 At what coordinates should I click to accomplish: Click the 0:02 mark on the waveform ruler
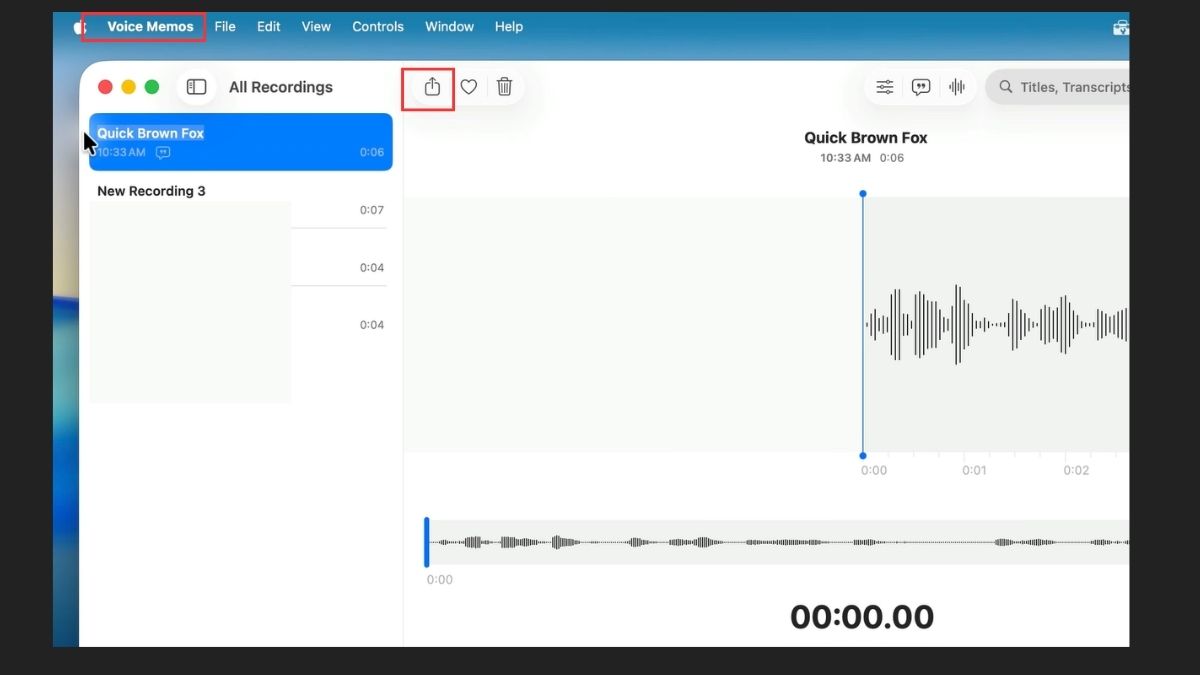click(1076, 470)
